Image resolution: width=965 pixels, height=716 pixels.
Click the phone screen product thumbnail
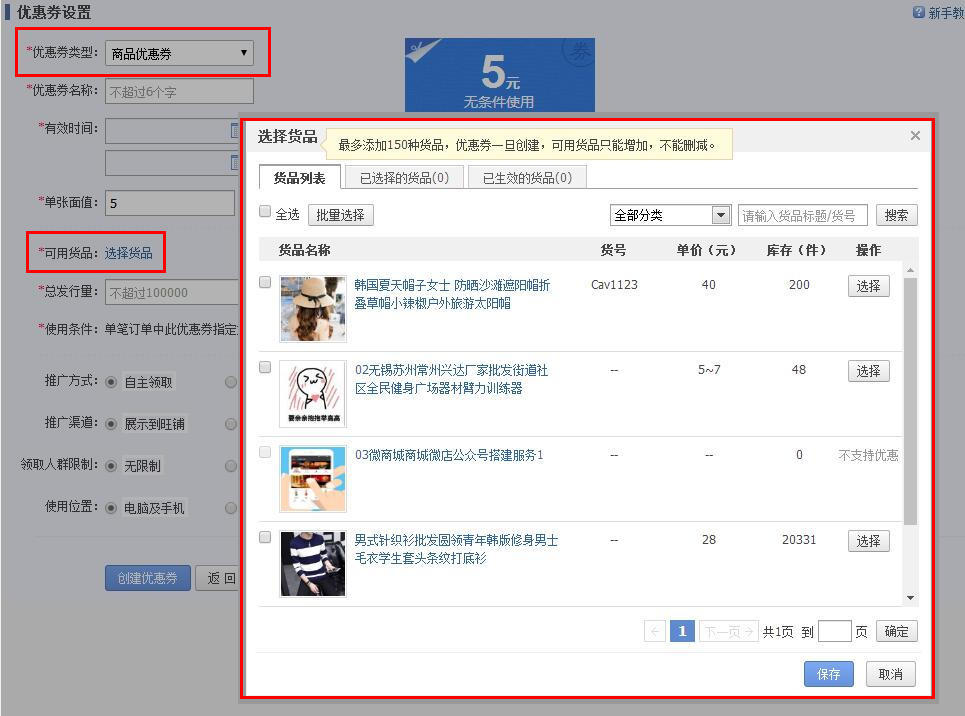tap(313, 478)
